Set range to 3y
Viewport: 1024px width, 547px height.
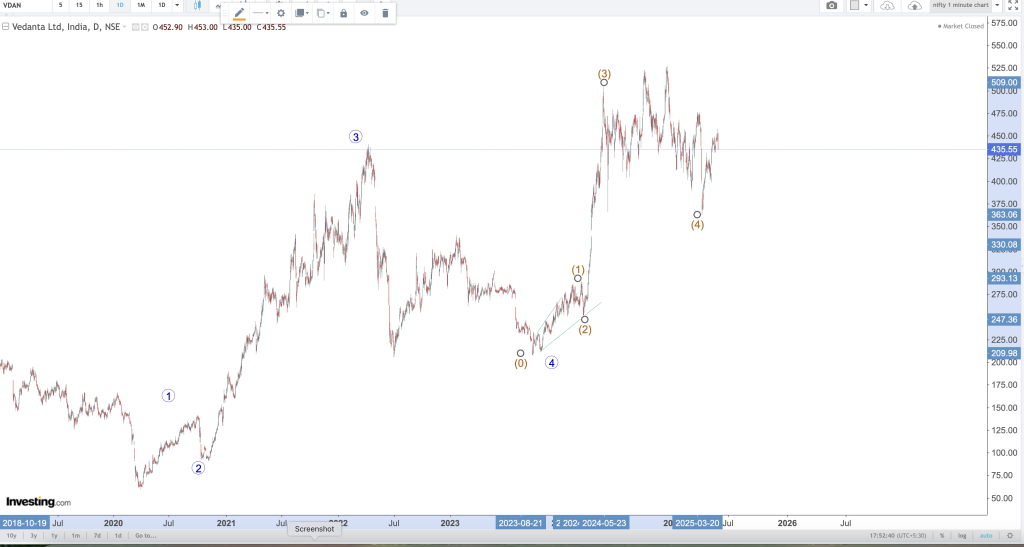[x=33, y=535]
